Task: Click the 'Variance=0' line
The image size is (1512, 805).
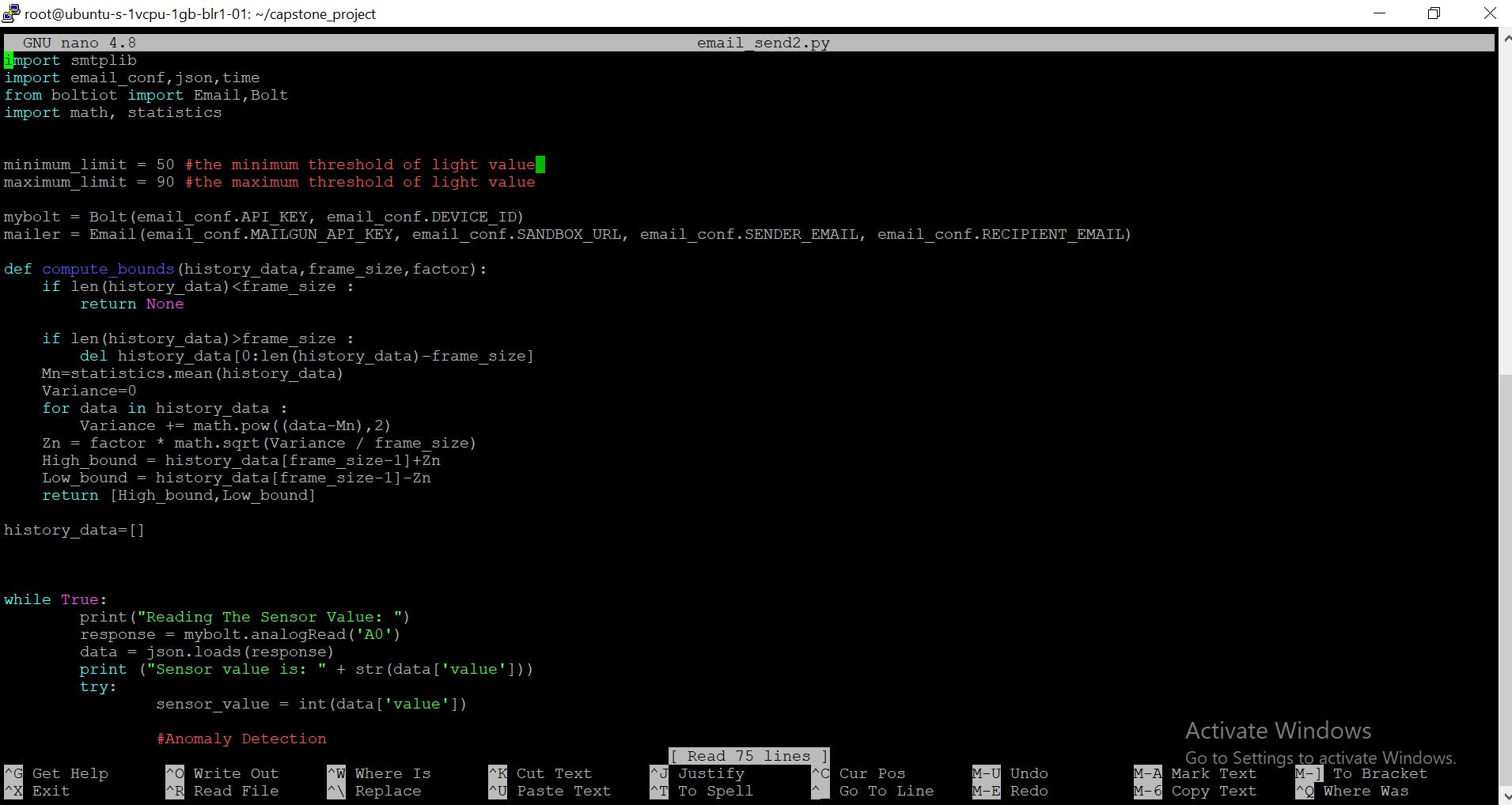Action: click(x=89, y=391)
